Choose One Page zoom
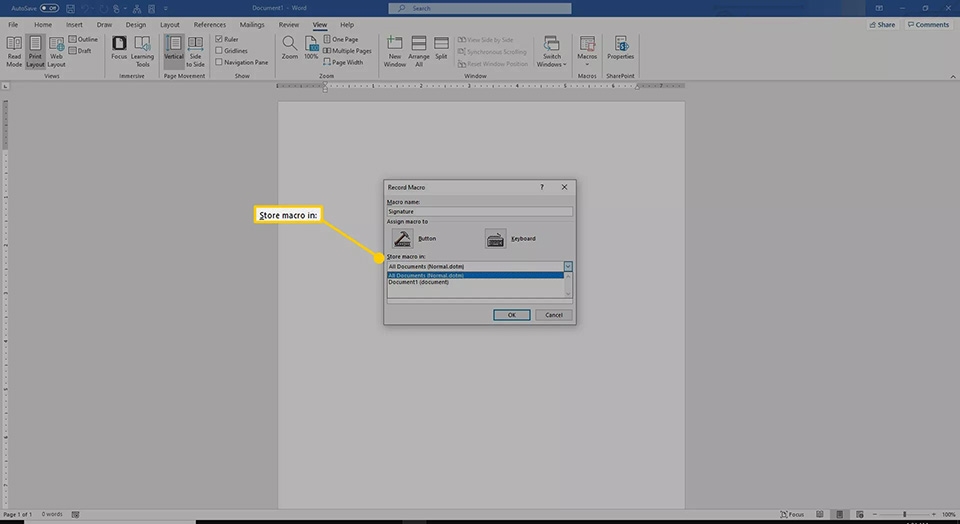 (x=340, y=39)
